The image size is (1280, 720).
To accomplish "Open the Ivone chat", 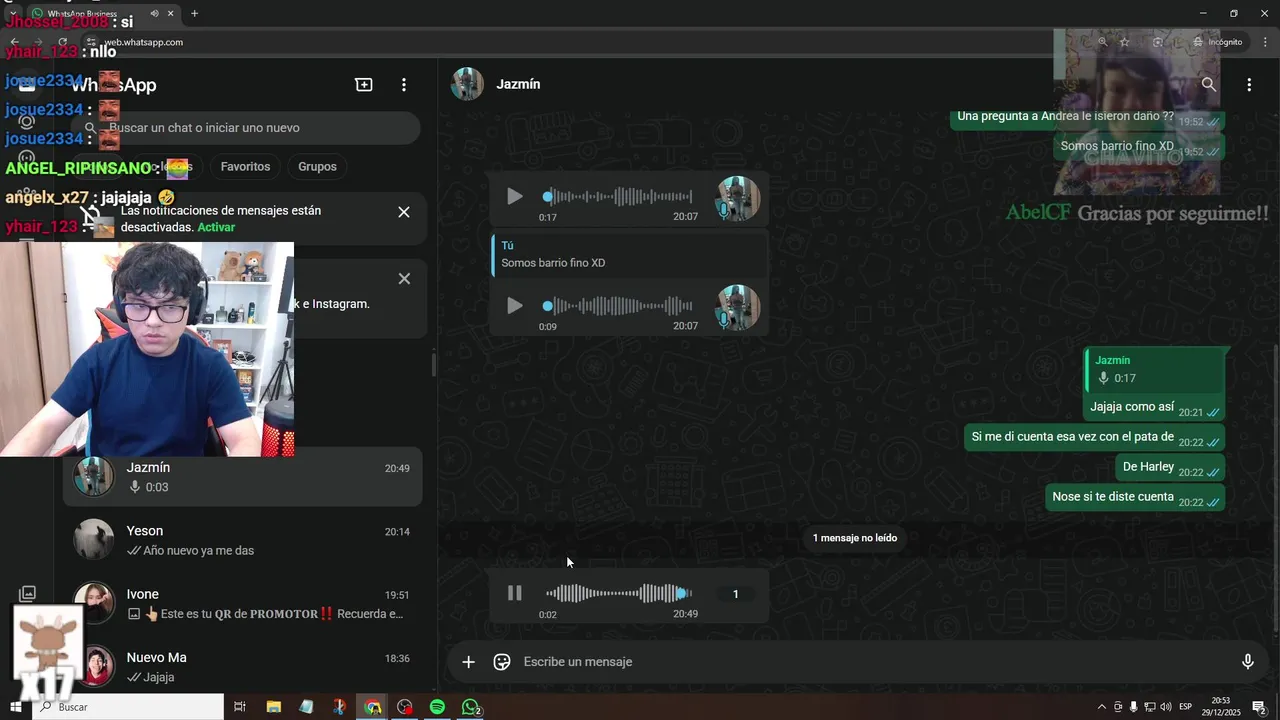I will [242, 603].
